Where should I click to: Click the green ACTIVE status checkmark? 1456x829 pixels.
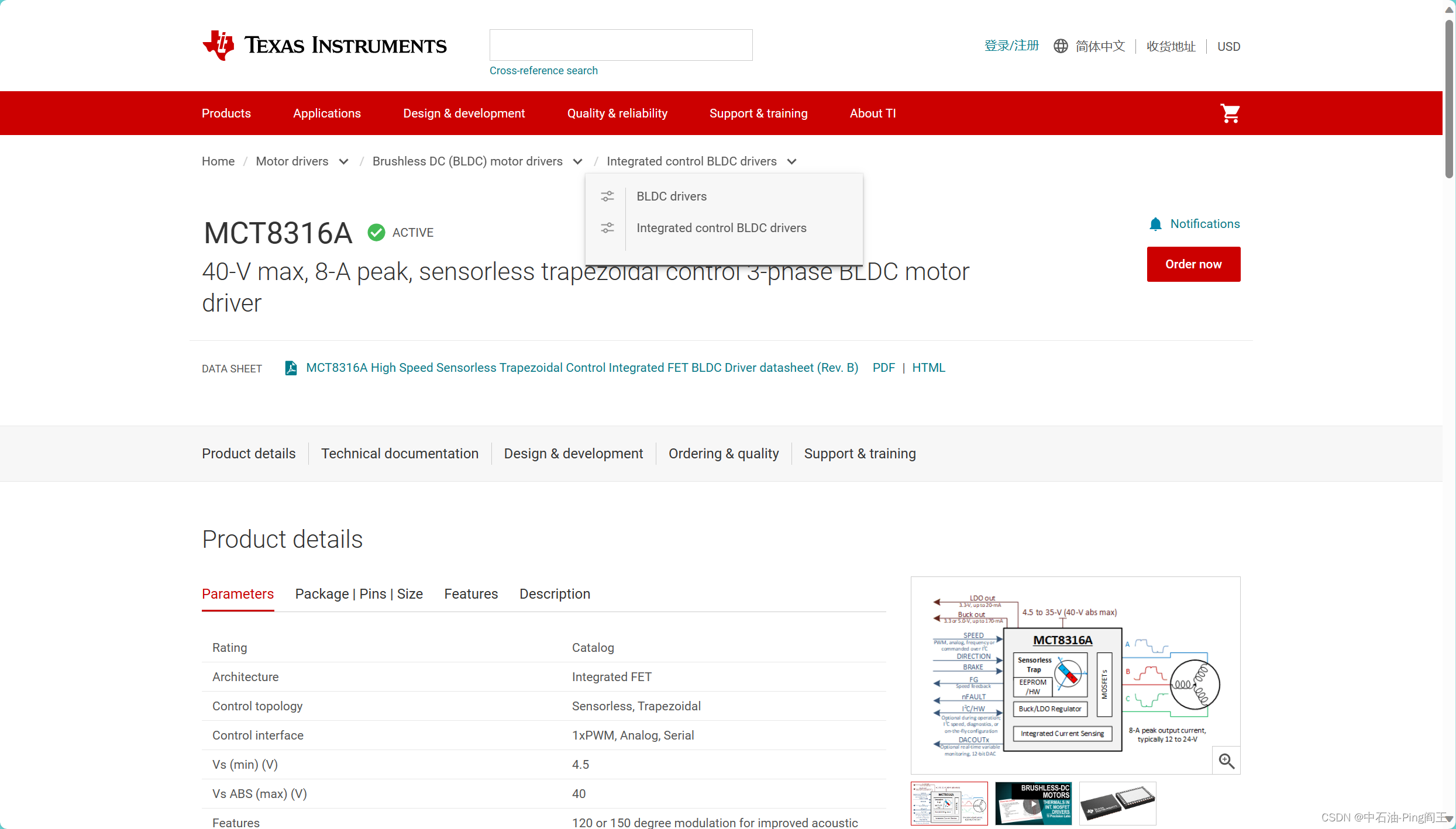[x=376, y=232]
